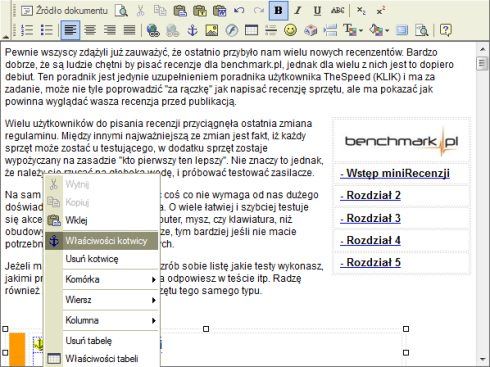
Task: Click the fit window maximize editor icon
Action: click(402, 30)
